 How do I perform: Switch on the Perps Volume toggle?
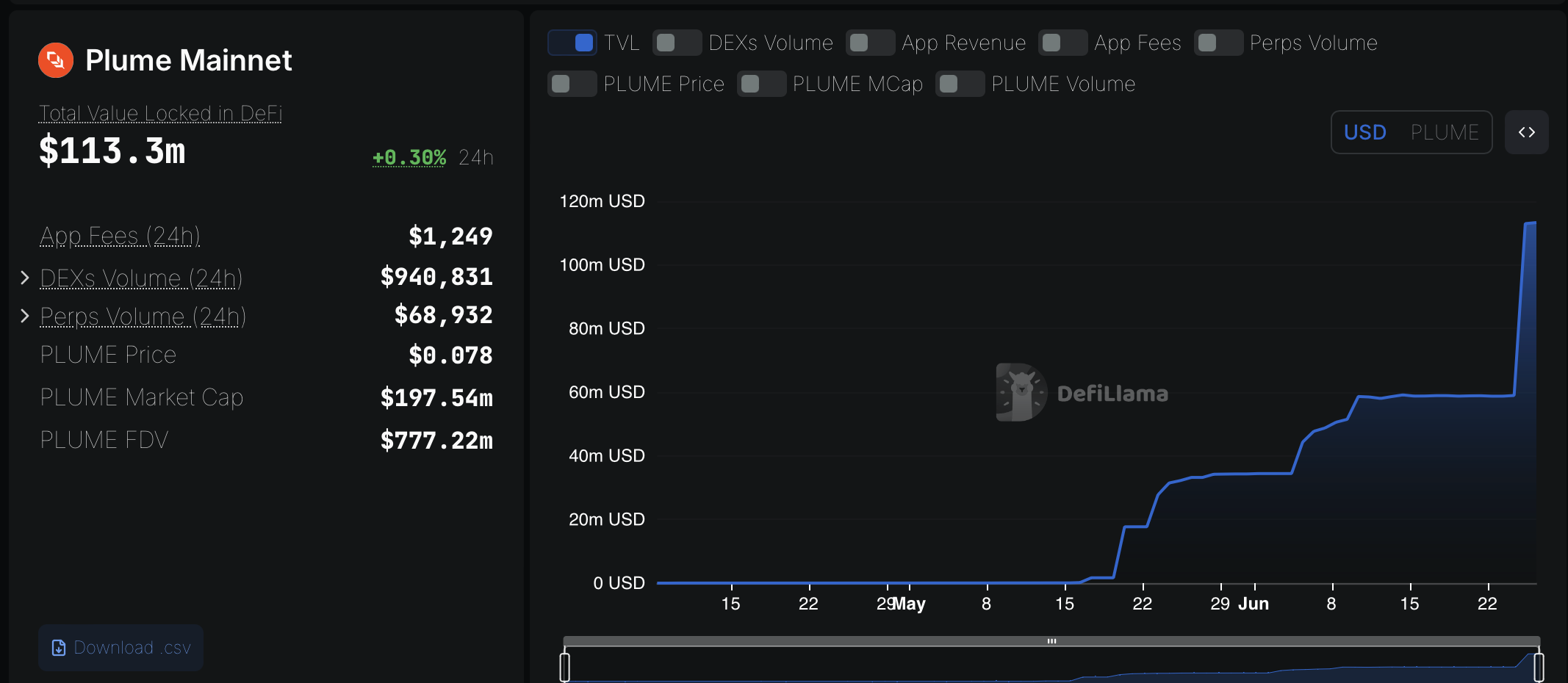pyautogui.click(x=1219, y=43)
